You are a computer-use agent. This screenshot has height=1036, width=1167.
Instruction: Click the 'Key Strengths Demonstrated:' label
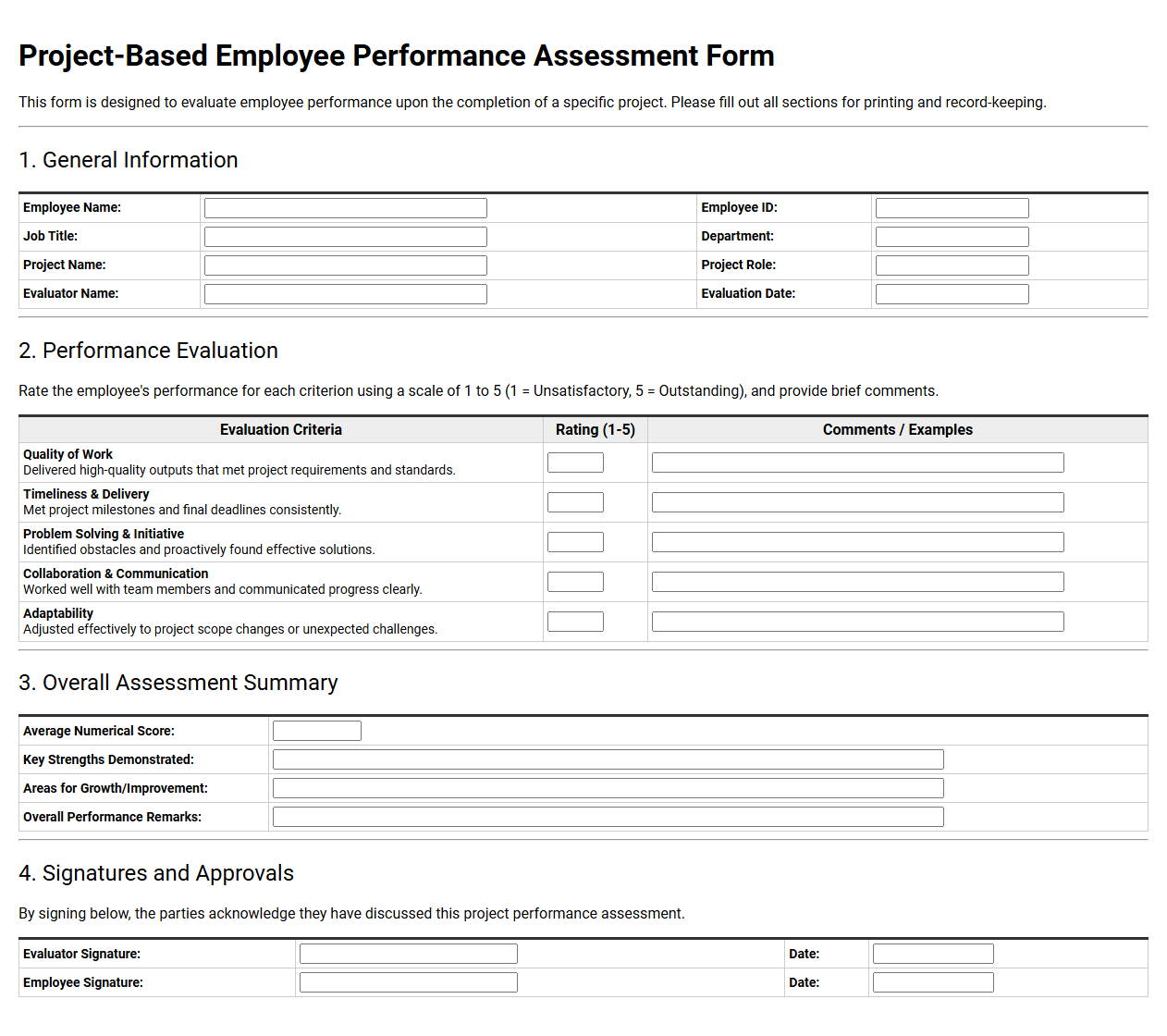[108, 759]
